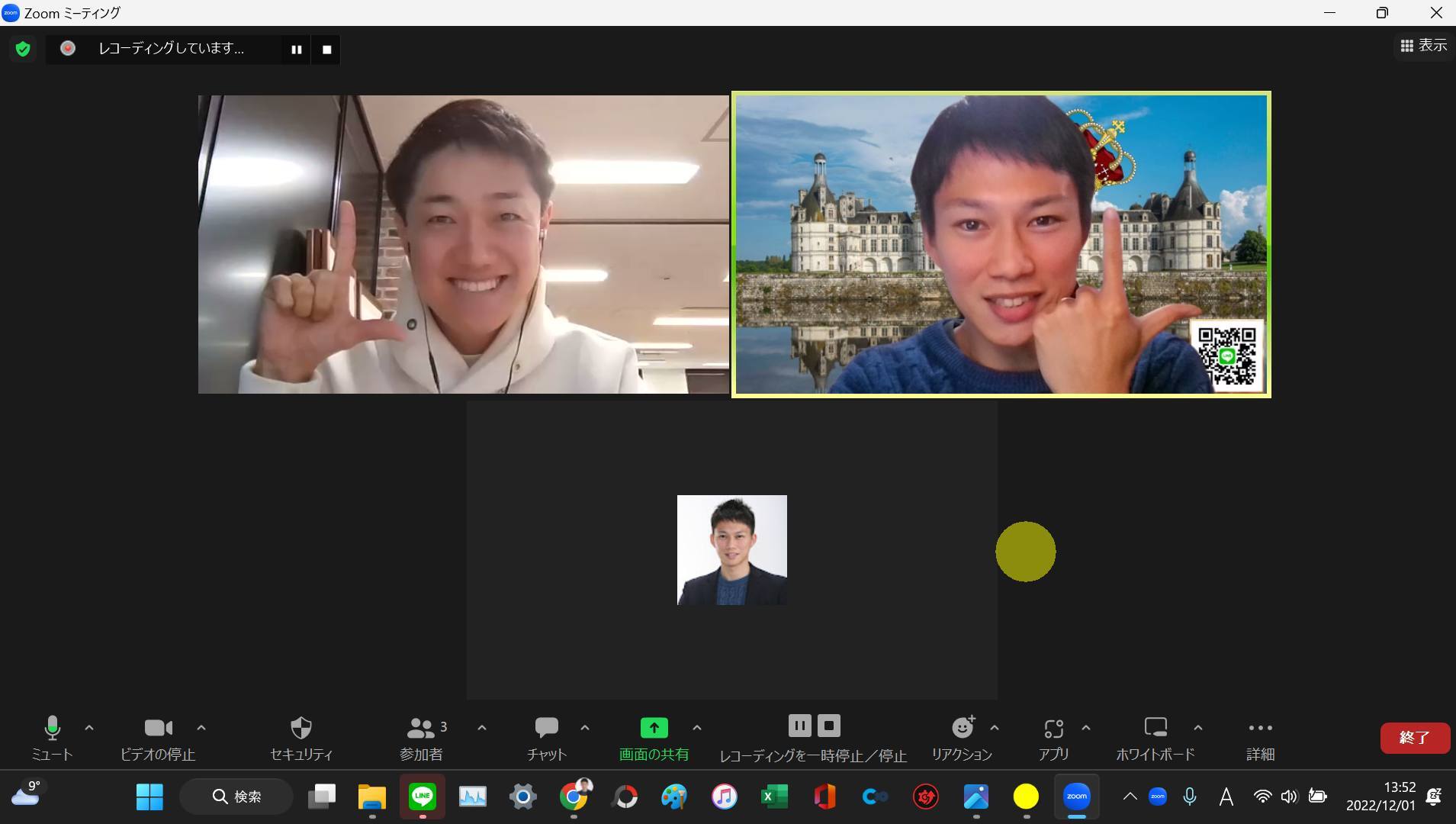Open LINE from the Windows taskbar
Image resolution: width=1456 pixels, height=824 pixels.
422,797
